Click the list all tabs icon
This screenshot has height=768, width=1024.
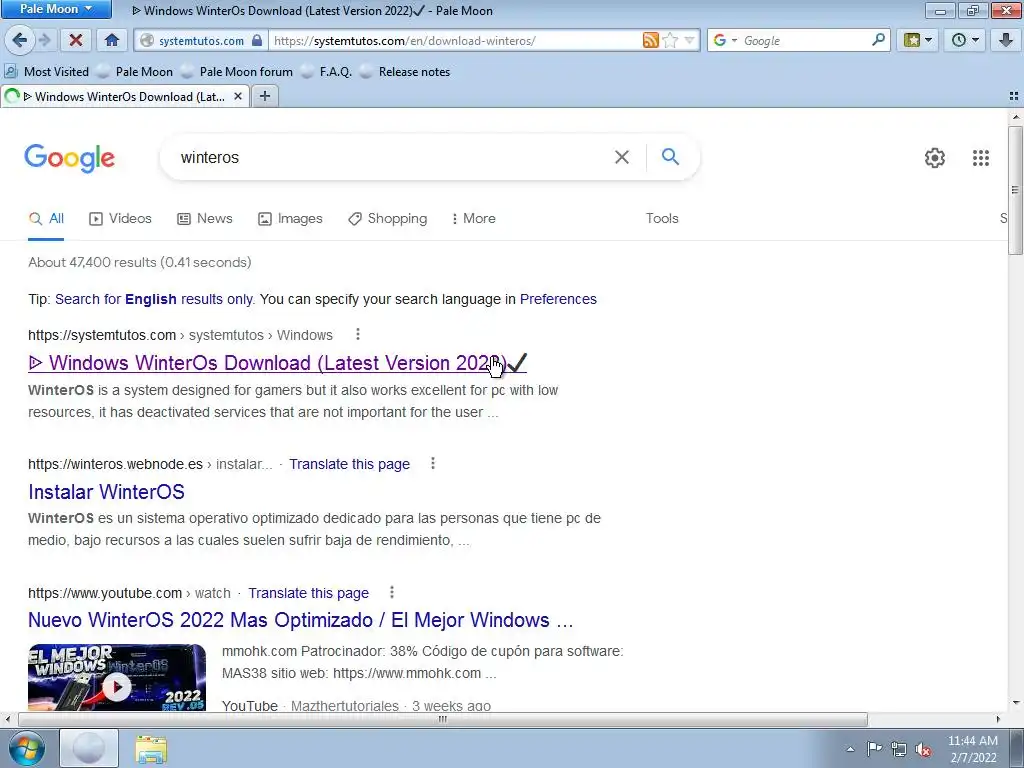click(1014, 97)
